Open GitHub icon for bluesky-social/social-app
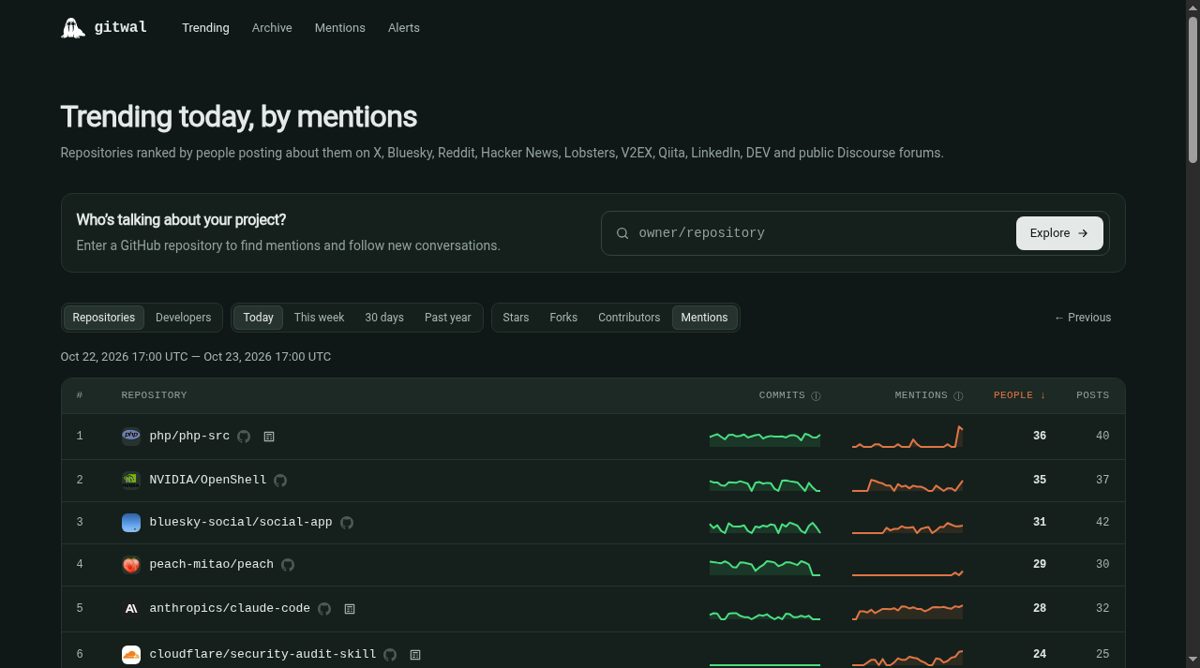Image resolution: width=1200 pixels, height=668 pixels. 347,522
